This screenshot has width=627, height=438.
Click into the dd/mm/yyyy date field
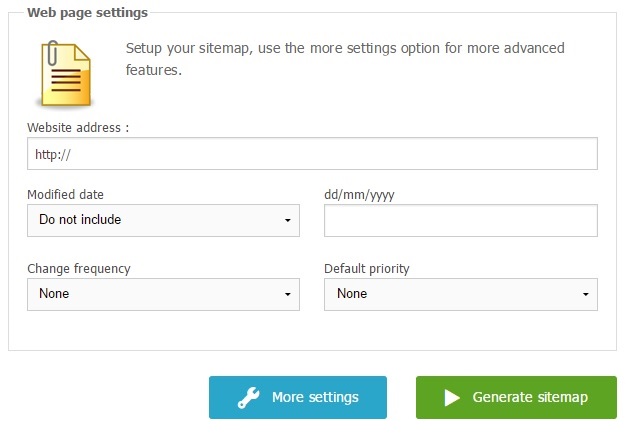(x=460, y=220)
